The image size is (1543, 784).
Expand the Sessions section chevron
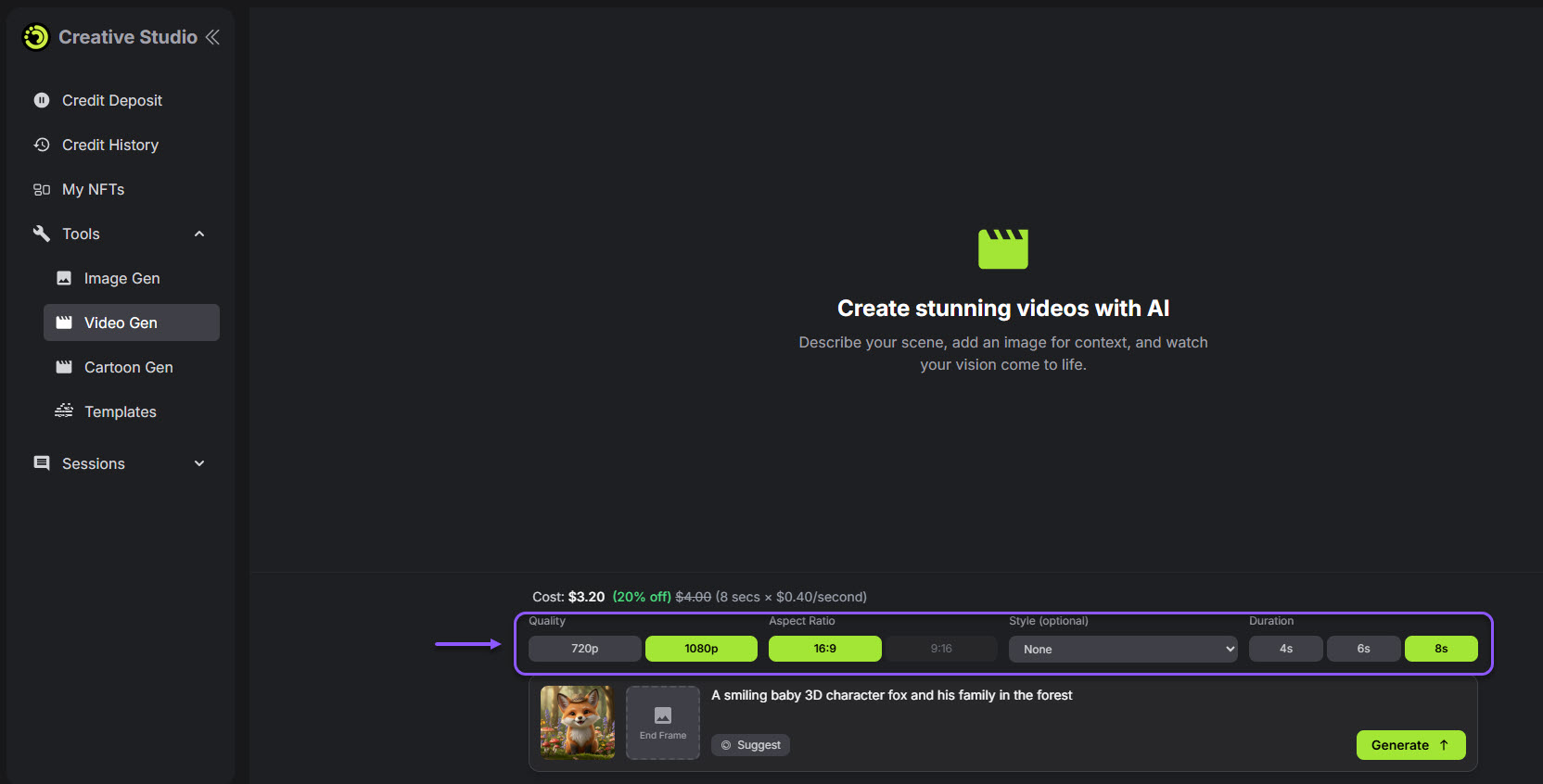coord(199,463)
